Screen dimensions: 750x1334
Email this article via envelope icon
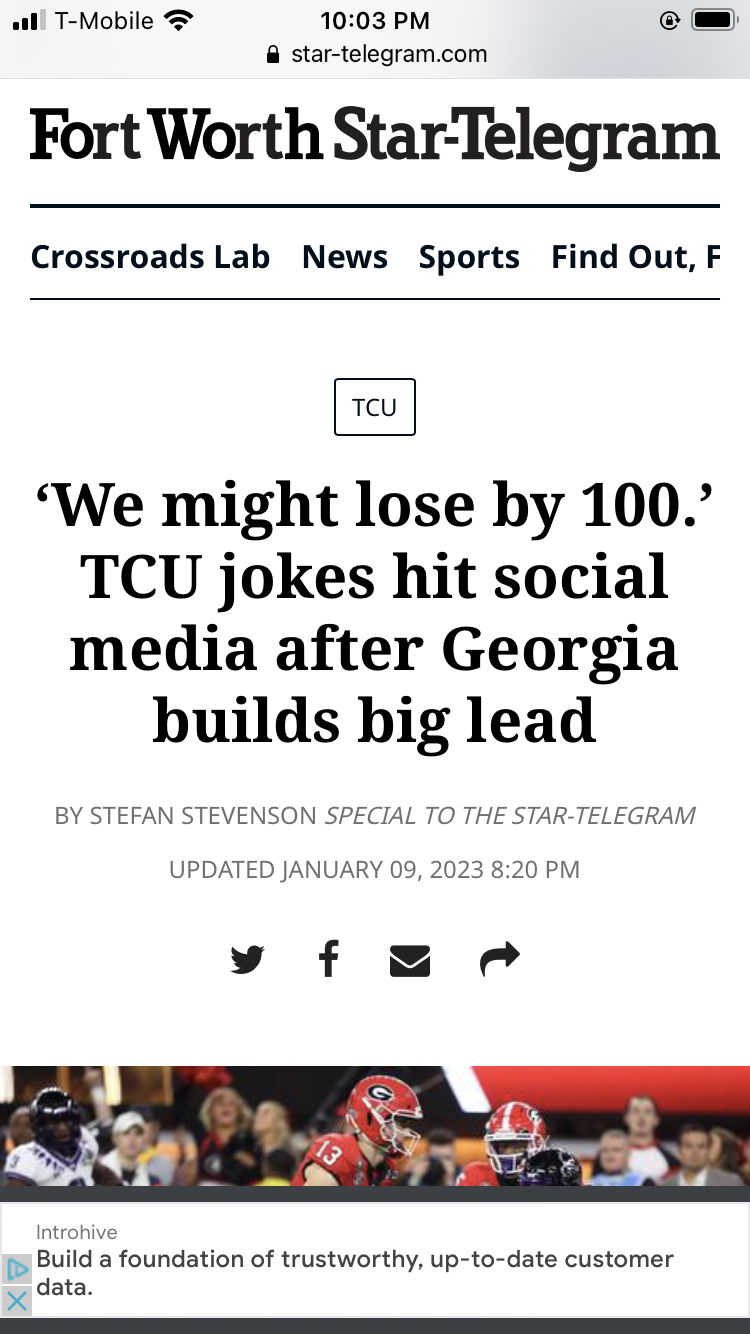click(x=410, y=960)
